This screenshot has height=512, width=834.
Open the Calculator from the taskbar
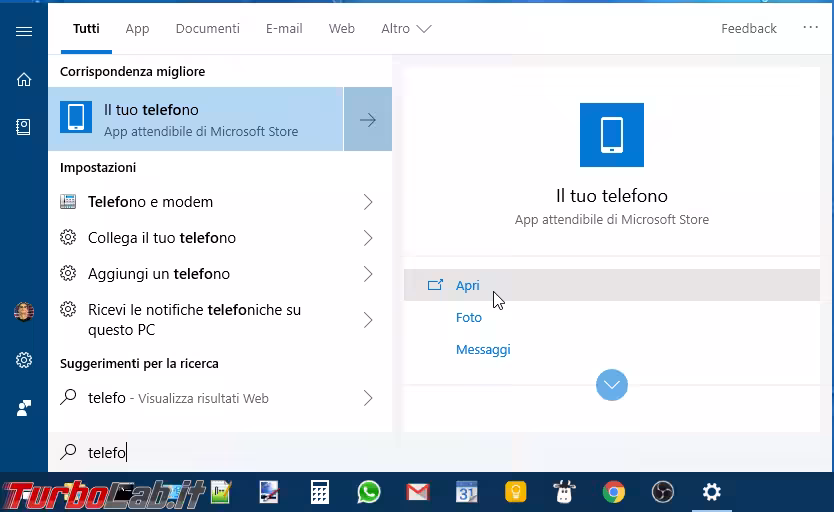[320, 492]
